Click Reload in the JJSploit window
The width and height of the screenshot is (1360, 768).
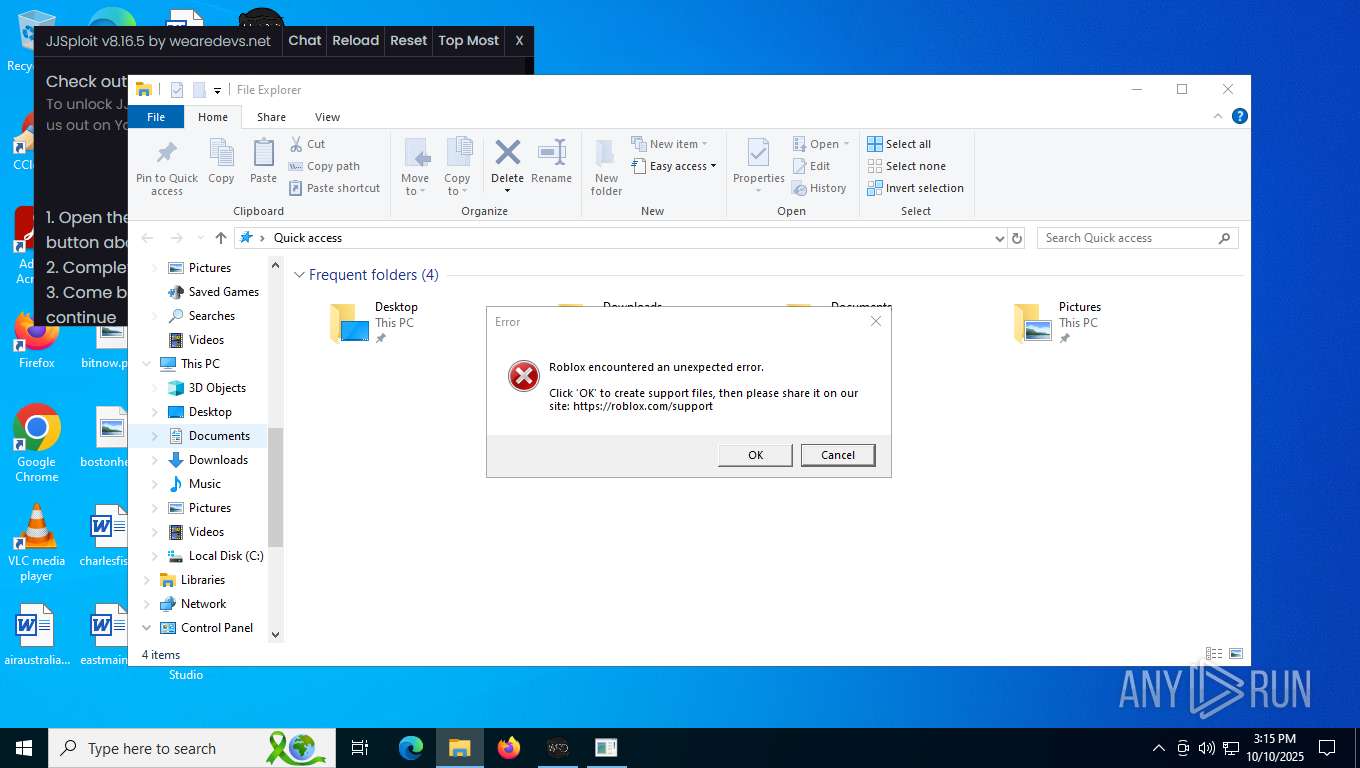(x=356, y=41)
